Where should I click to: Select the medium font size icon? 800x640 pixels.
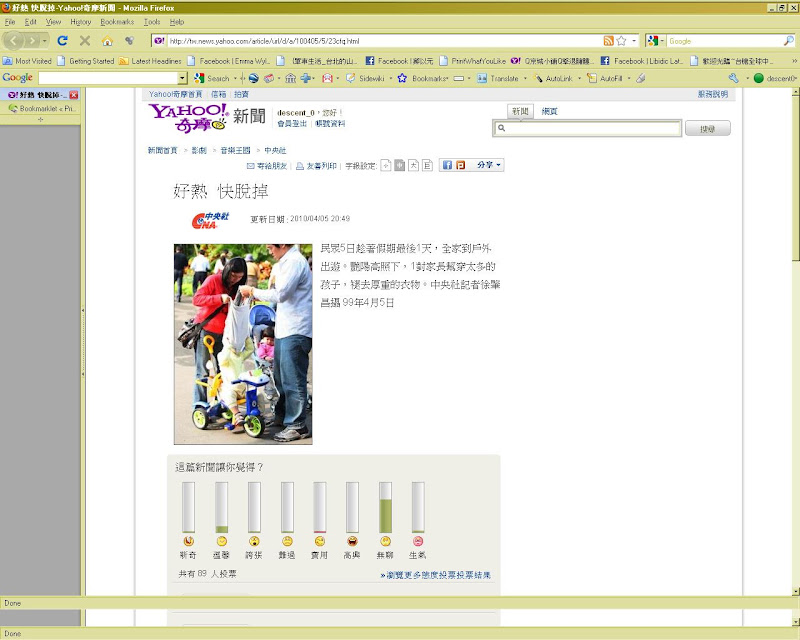pos(399,165)
